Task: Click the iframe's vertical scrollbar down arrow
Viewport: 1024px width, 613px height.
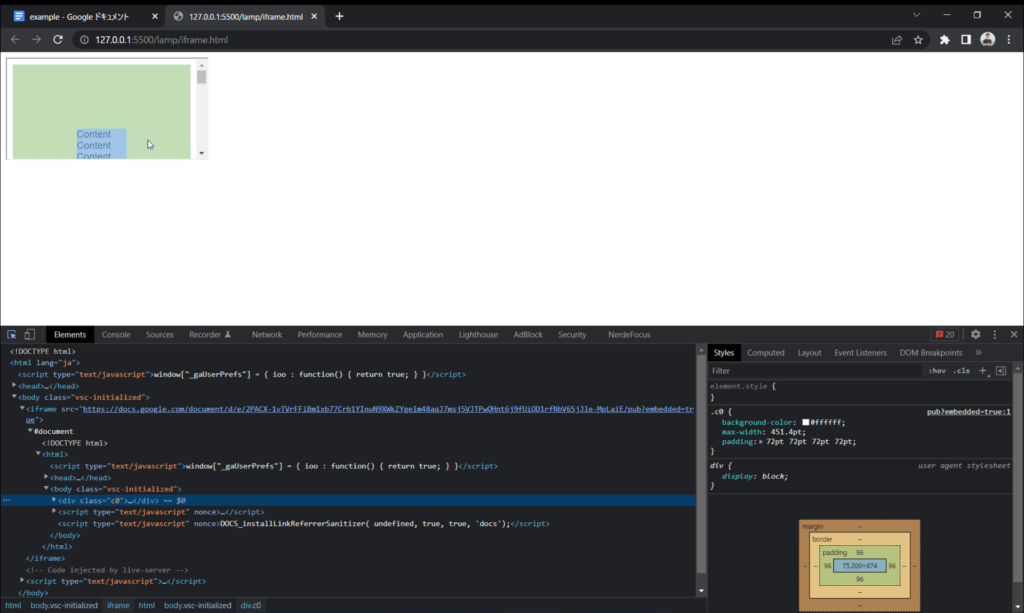Action: tap(201, 153)
